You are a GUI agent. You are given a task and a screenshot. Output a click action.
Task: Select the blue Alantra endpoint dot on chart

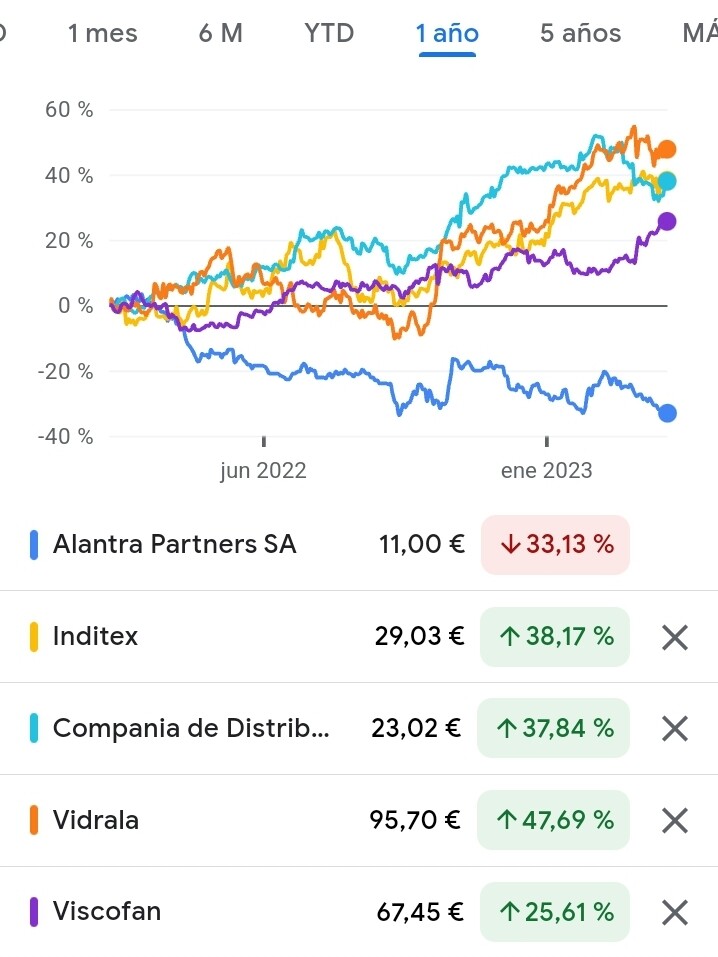point(667,413)
